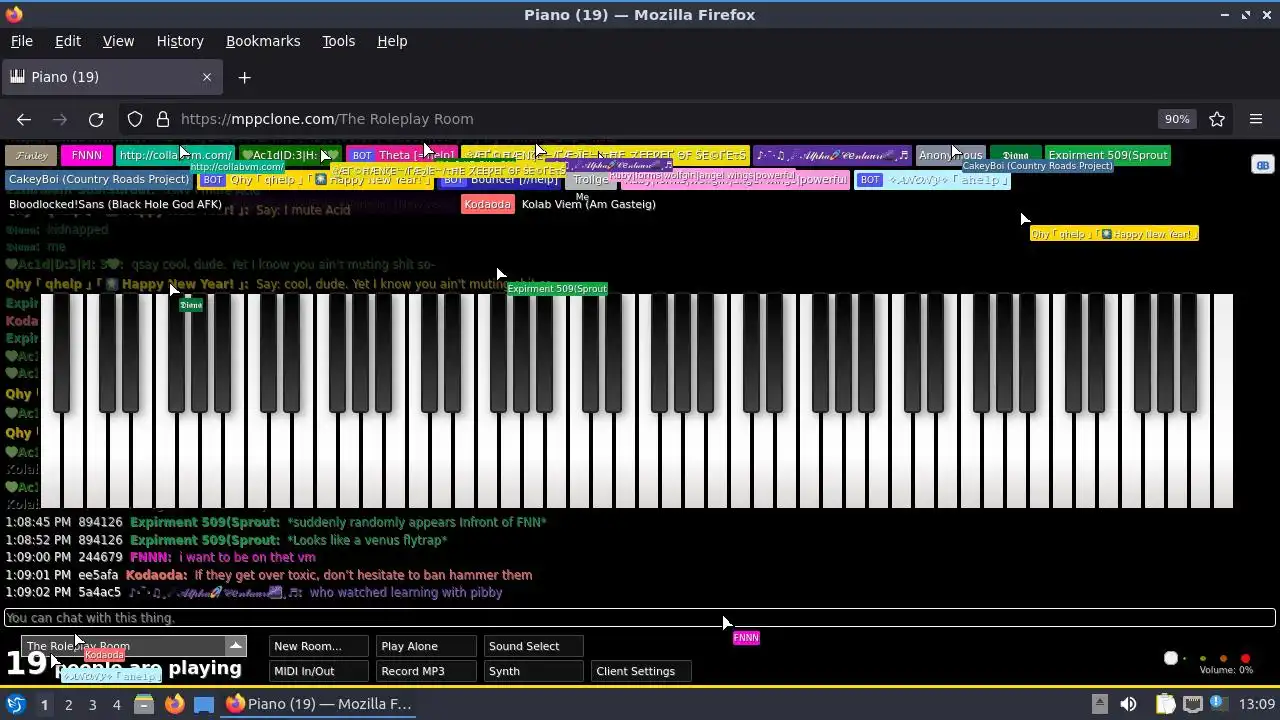This screenshot has width=1280, height=720.
Task: View site security lock info
Action: [163, 119]
